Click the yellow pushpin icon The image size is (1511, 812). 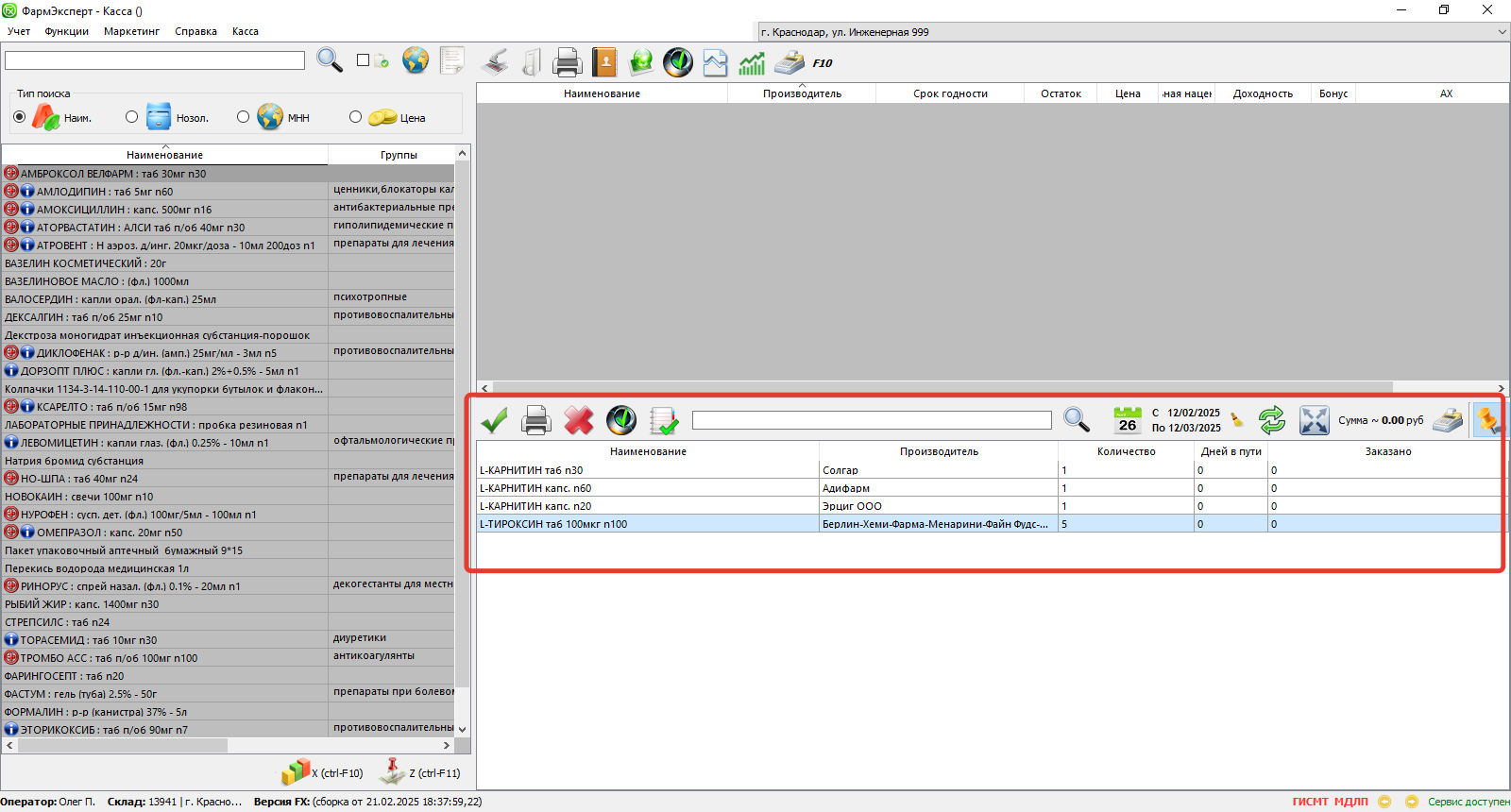(x=1488, y=420)
